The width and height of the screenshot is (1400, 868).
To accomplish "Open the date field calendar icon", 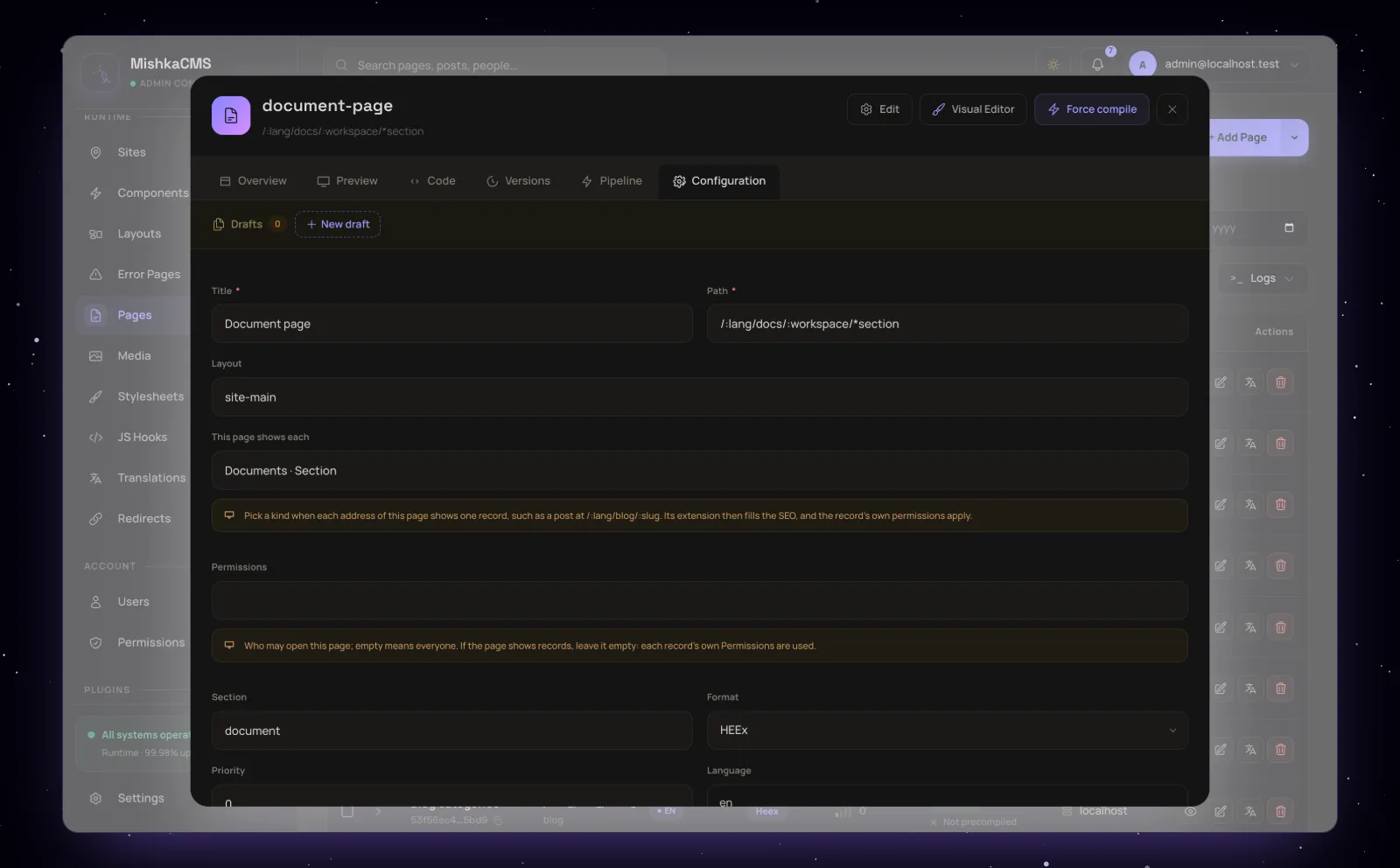I will point(1289,227).
